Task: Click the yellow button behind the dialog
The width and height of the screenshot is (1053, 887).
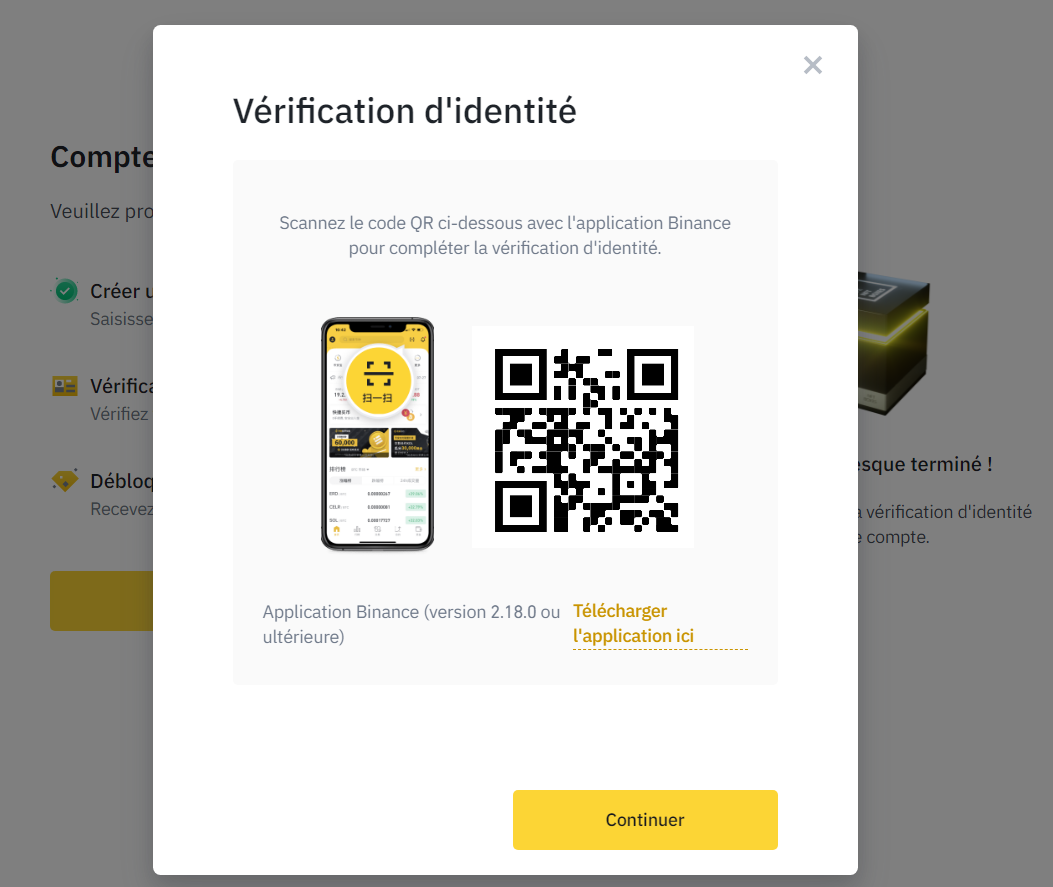Action: (x=101, y=600)
